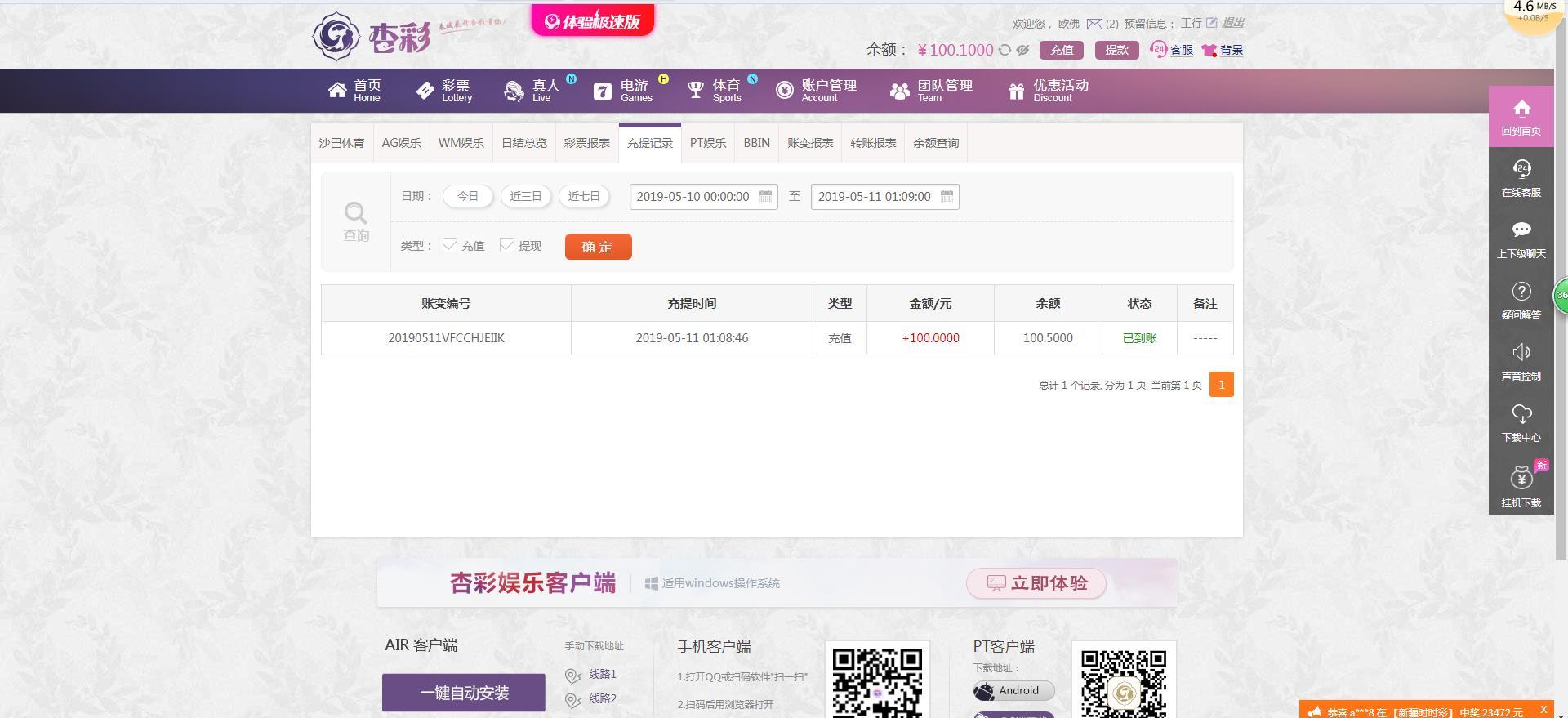Toggle 声音控制 sound in sidebar
Image resolution: width=1568 pixels, height=718 pixels.
[1521, 363]
